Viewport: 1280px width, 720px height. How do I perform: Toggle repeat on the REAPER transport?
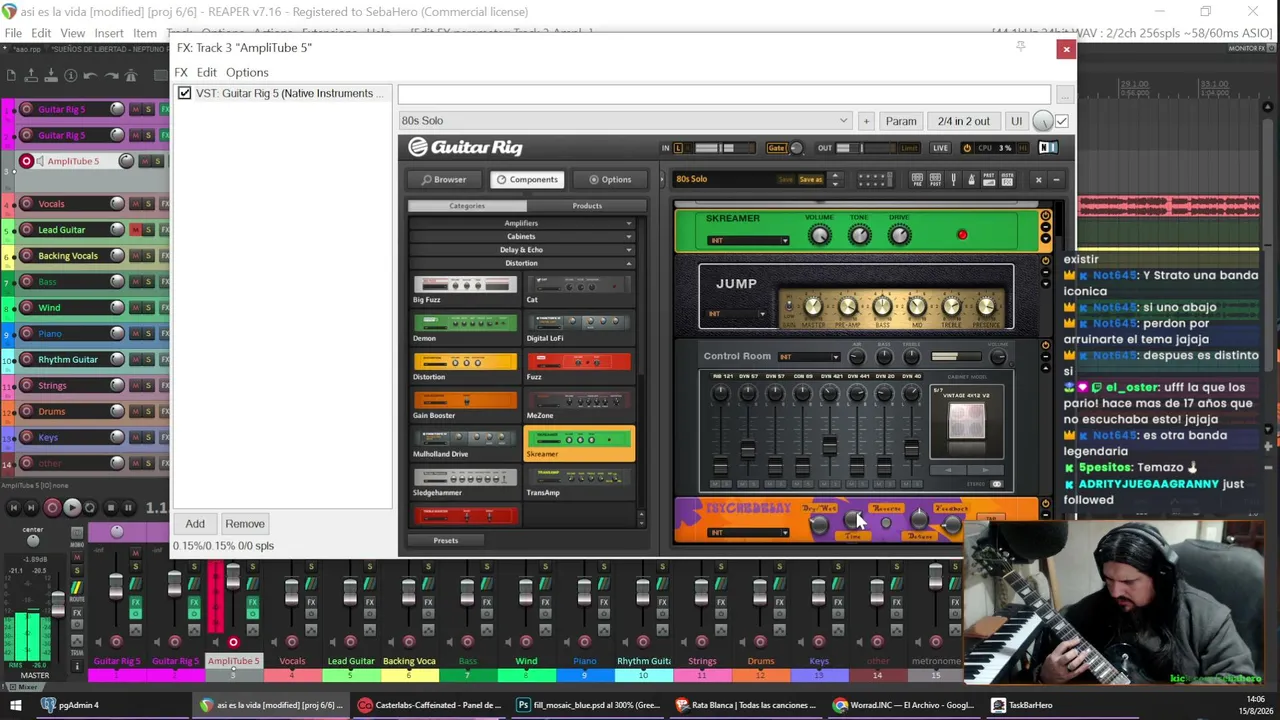click(91, 508)
